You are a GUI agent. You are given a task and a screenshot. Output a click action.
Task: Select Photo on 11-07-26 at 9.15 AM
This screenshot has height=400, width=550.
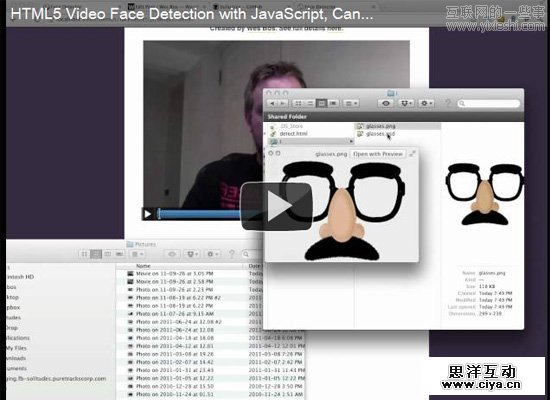click(x=175, y=314)
